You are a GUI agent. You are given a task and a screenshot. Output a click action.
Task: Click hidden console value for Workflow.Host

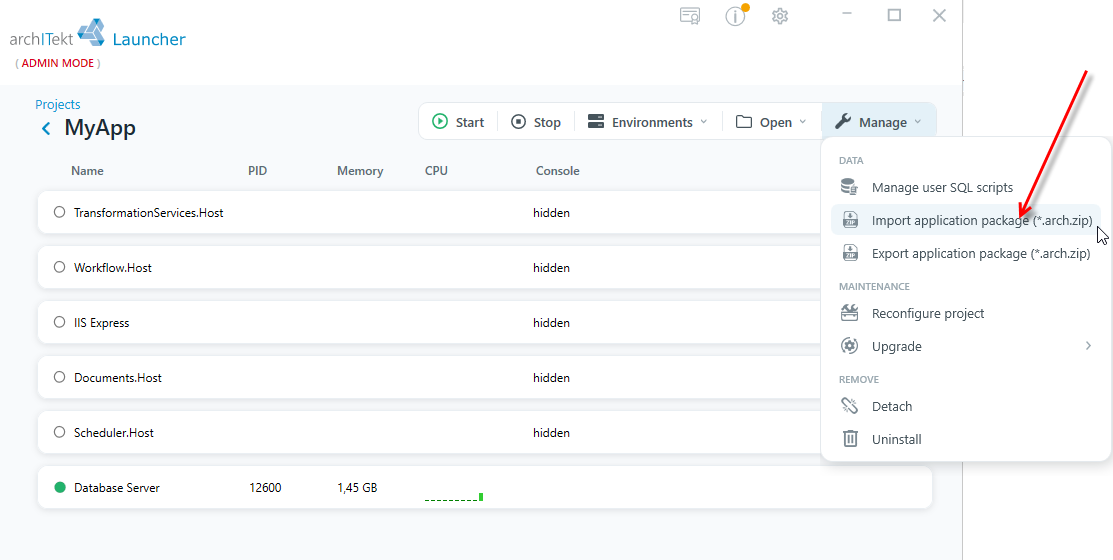(552, 268)
